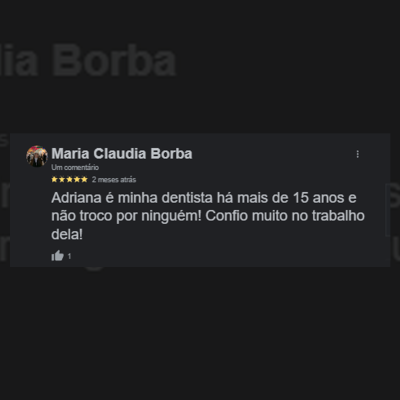Click the word 'Adriana' starting the review
This screenshot has width=400, height=400.
76,198
